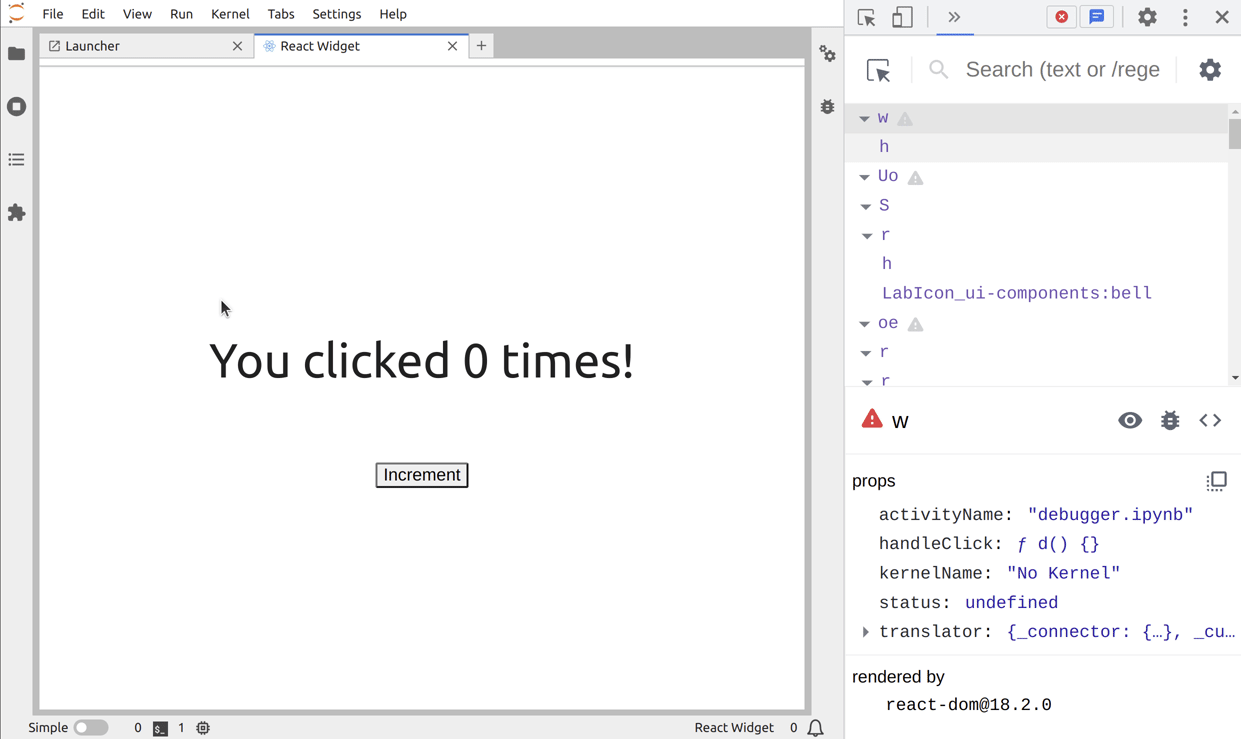
Task: Open the debugger bug icon in right sidebar
Action: point(828,107)
